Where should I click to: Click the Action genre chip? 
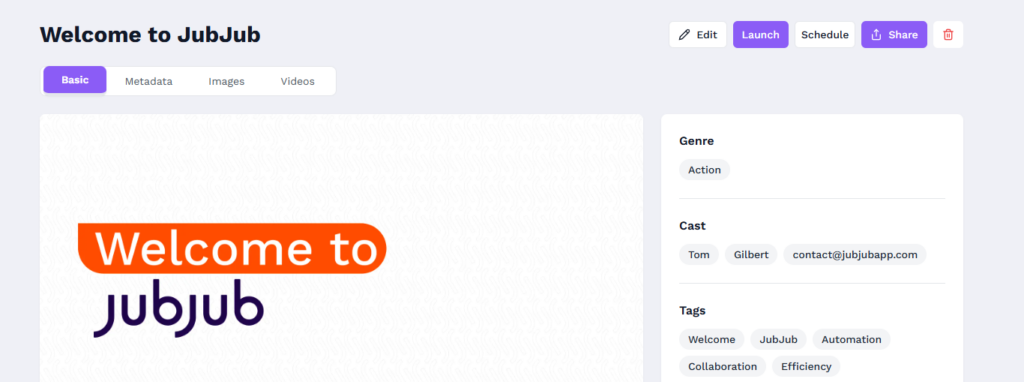[x=705, y=170]
